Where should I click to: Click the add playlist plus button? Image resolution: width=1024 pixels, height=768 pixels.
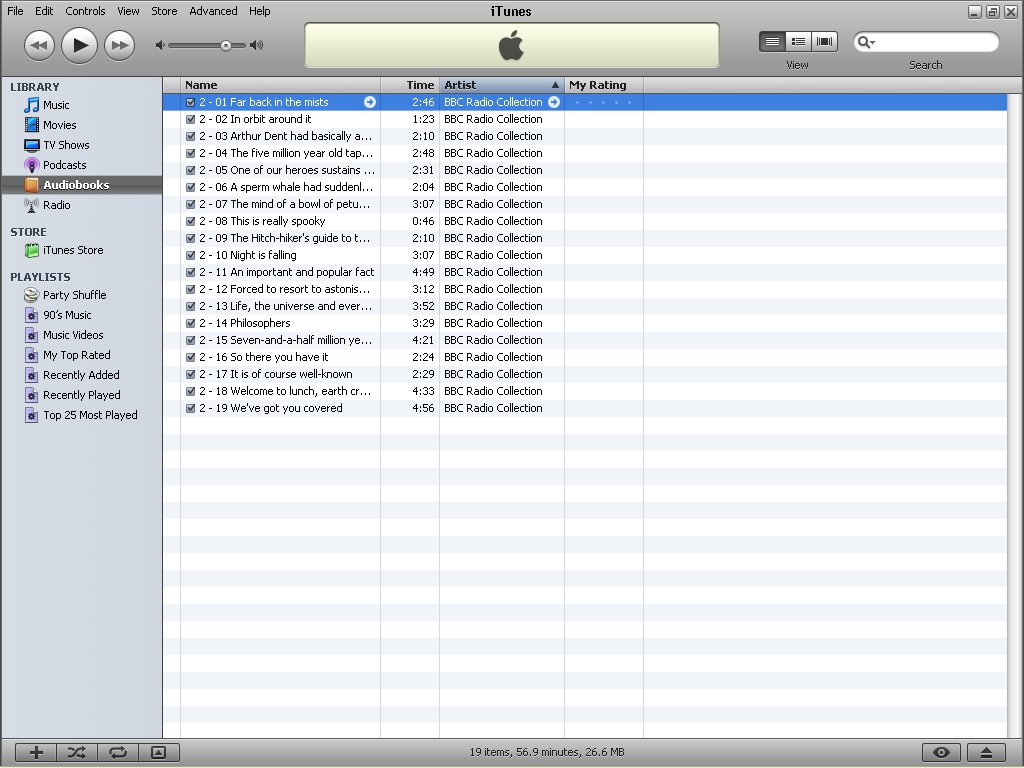point(36,752)
